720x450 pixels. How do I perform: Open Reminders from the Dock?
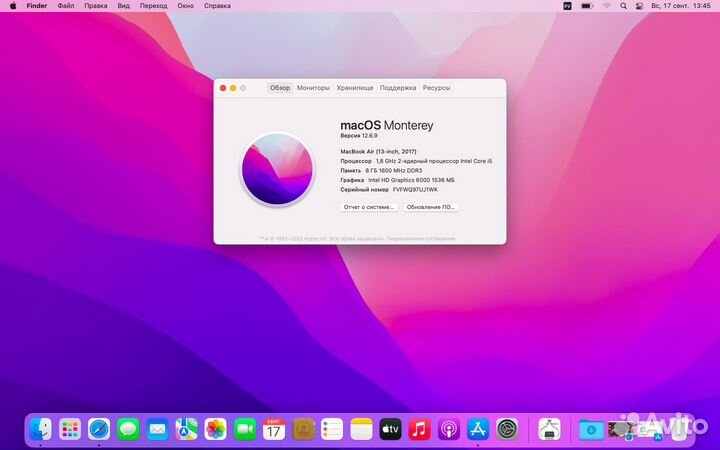pos(332,429)
